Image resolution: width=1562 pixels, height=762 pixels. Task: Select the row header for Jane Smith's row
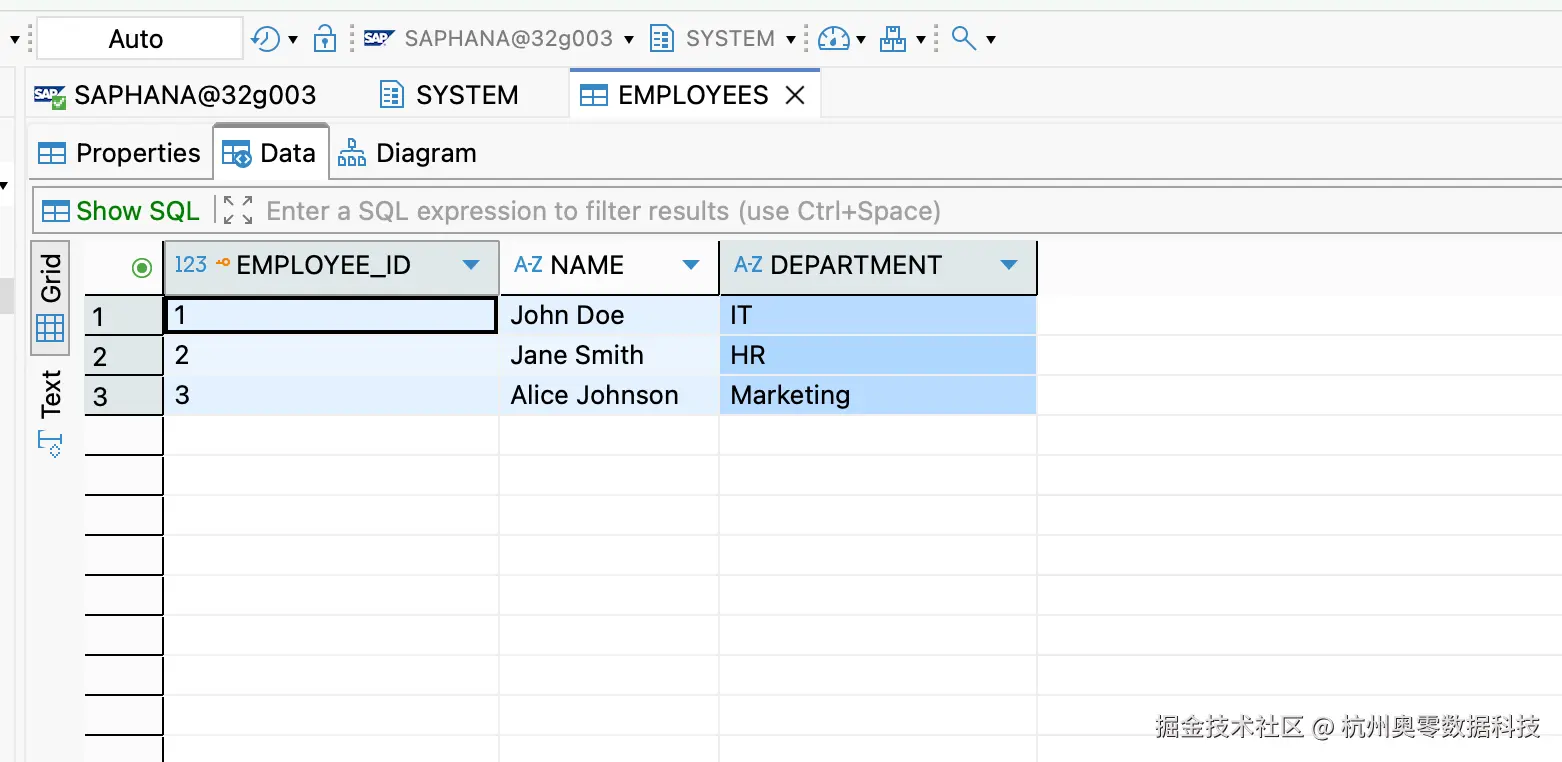pyautogui.click(x=124, y=356)
